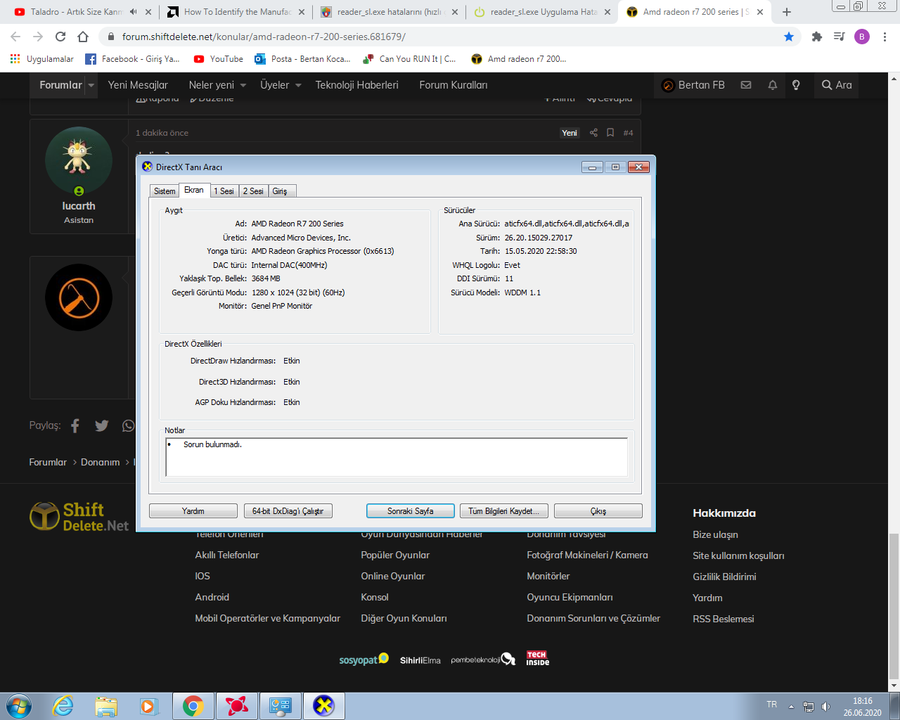Open the media control icon in the Chrome toolbar
This screenshot has height=720, width=900.
coord(839,37)
